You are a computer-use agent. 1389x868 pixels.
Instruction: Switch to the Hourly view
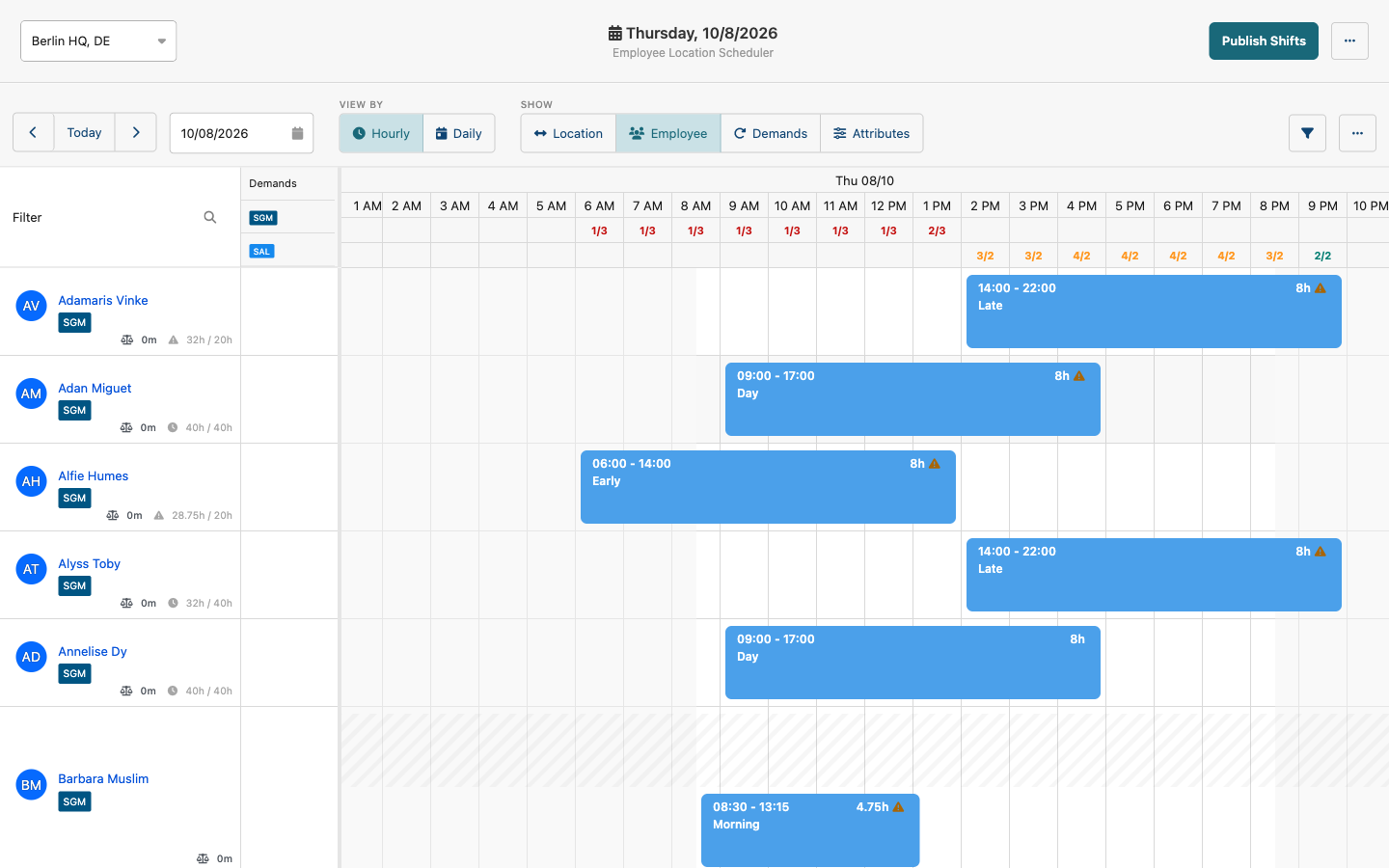point(381,133)
